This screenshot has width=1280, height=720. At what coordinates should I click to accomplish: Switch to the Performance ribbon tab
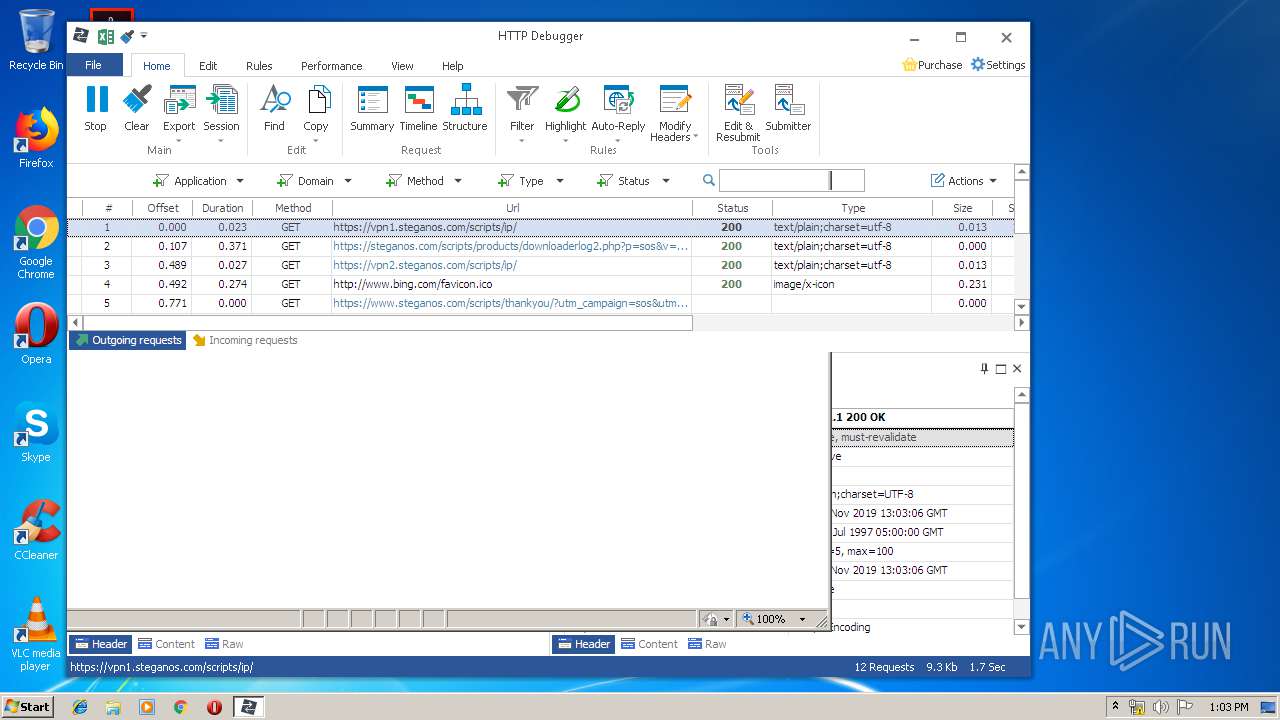coord(331,66)
